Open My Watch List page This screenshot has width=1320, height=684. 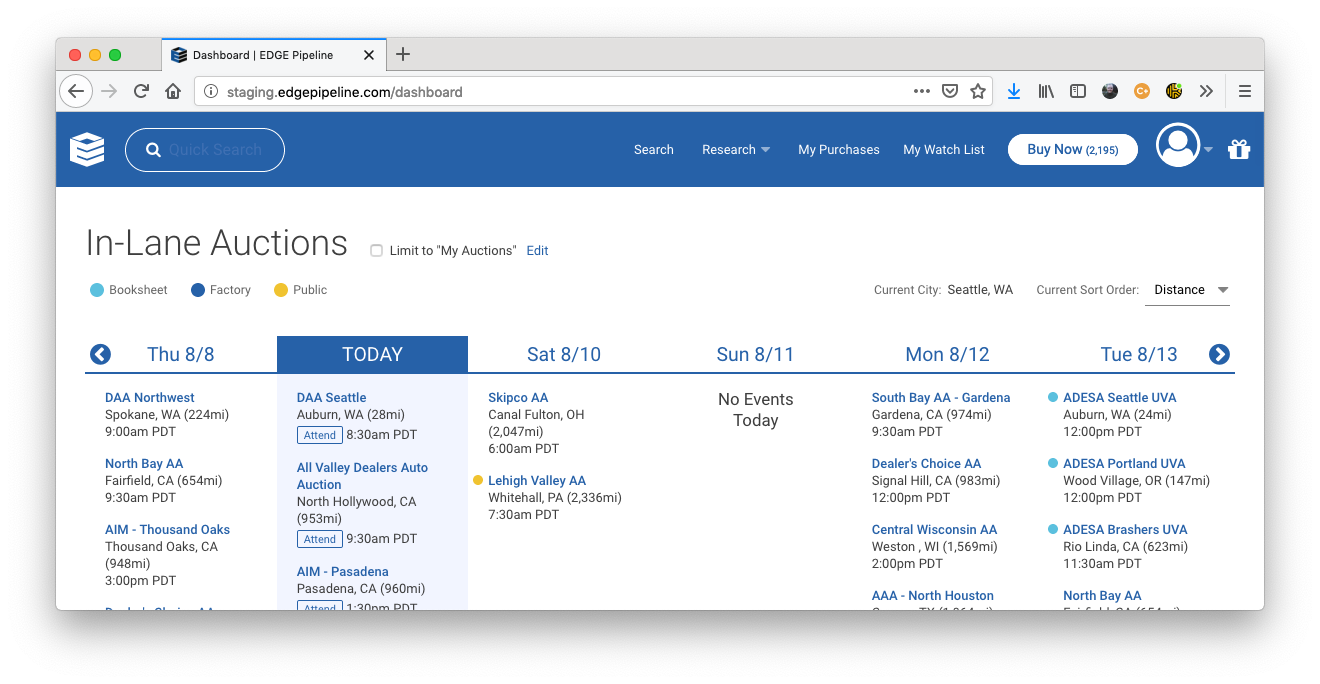944,150
